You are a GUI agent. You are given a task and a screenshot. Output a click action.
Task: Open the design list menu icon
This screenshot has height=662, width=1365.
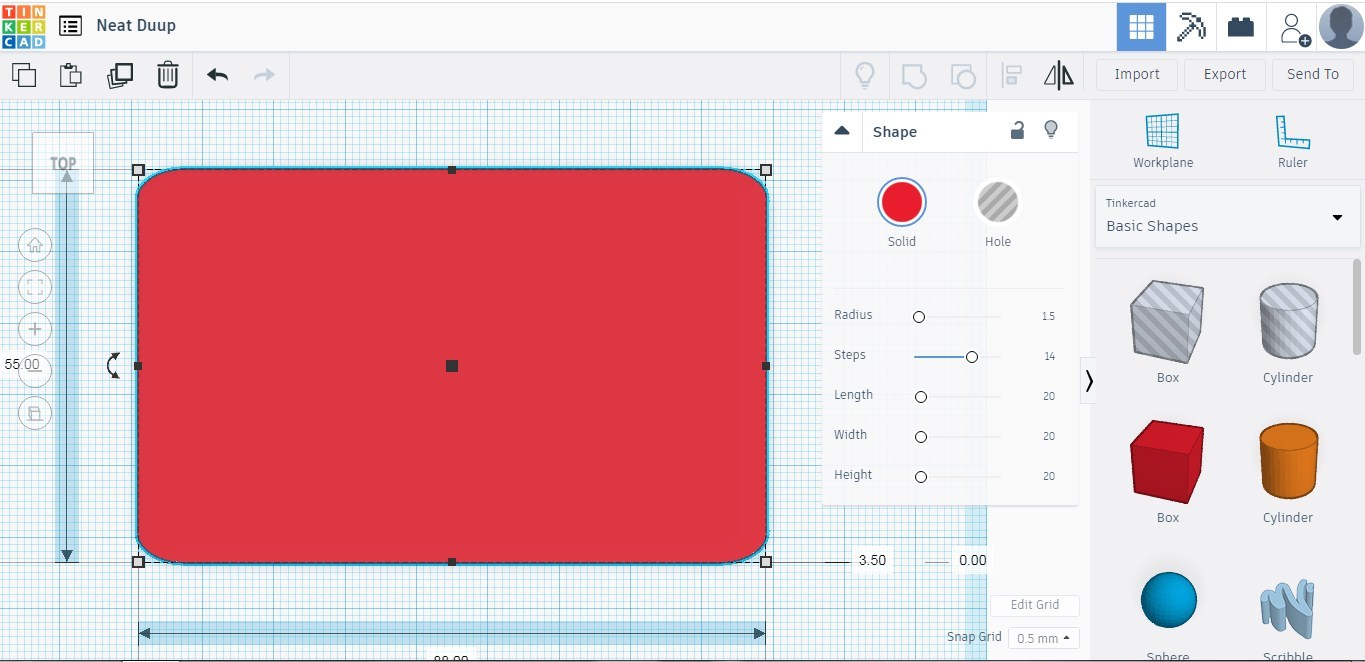pos(70,26)
